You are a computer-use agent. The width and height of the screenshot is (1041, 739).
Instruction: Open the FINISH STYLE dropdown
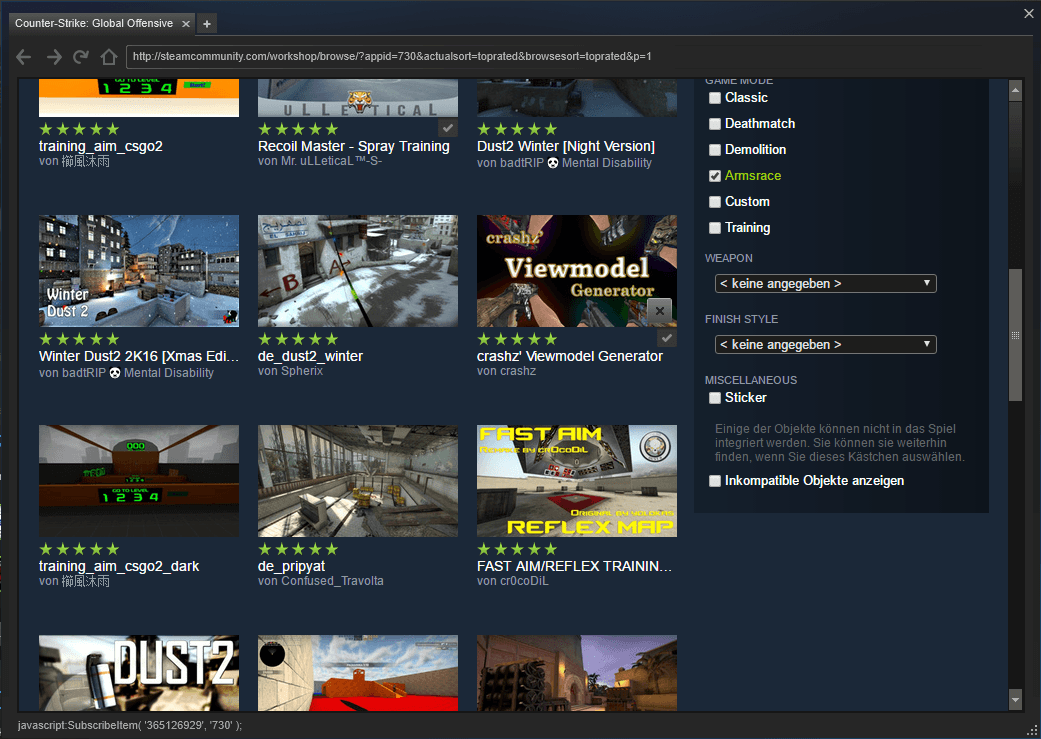pos(825,345)
